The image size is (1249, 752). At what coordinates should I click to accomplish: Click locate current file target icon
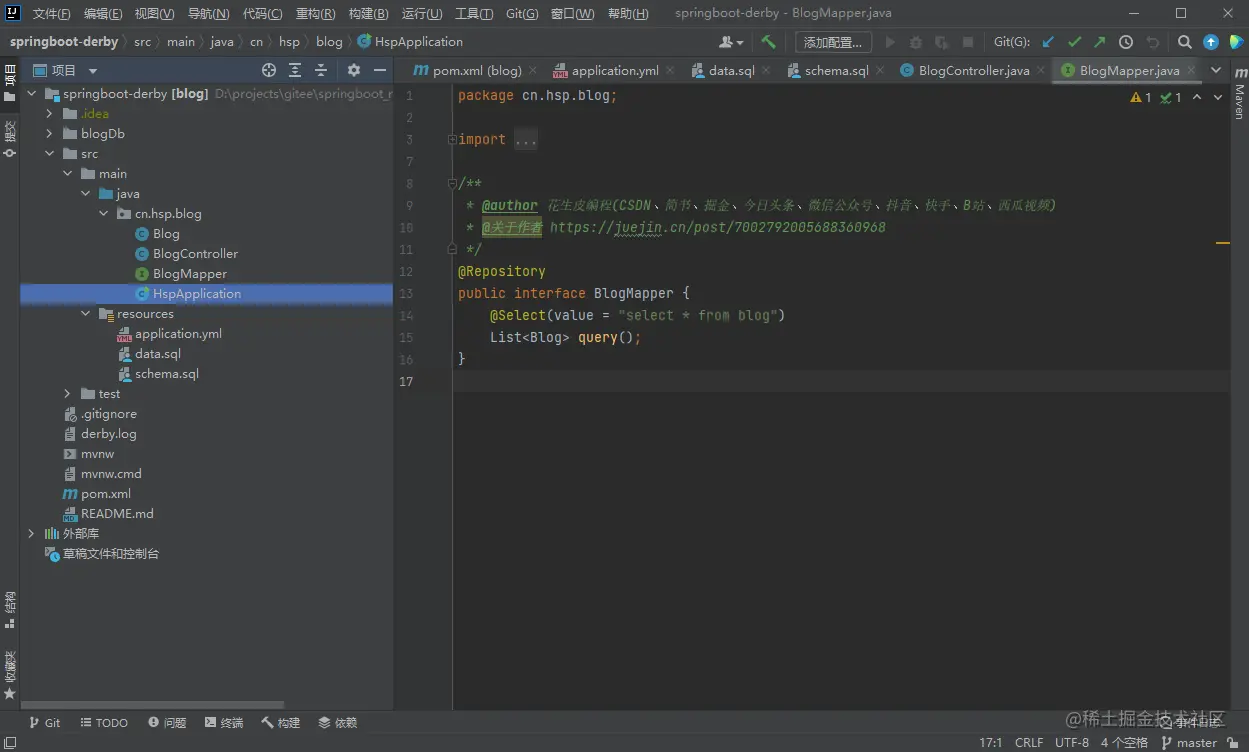click(269, 70)
